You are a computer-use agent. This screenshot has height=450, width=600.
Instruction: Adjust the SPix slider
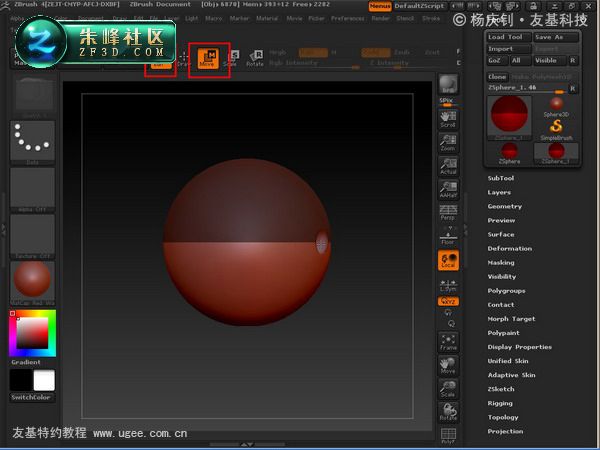pos(447,102)
